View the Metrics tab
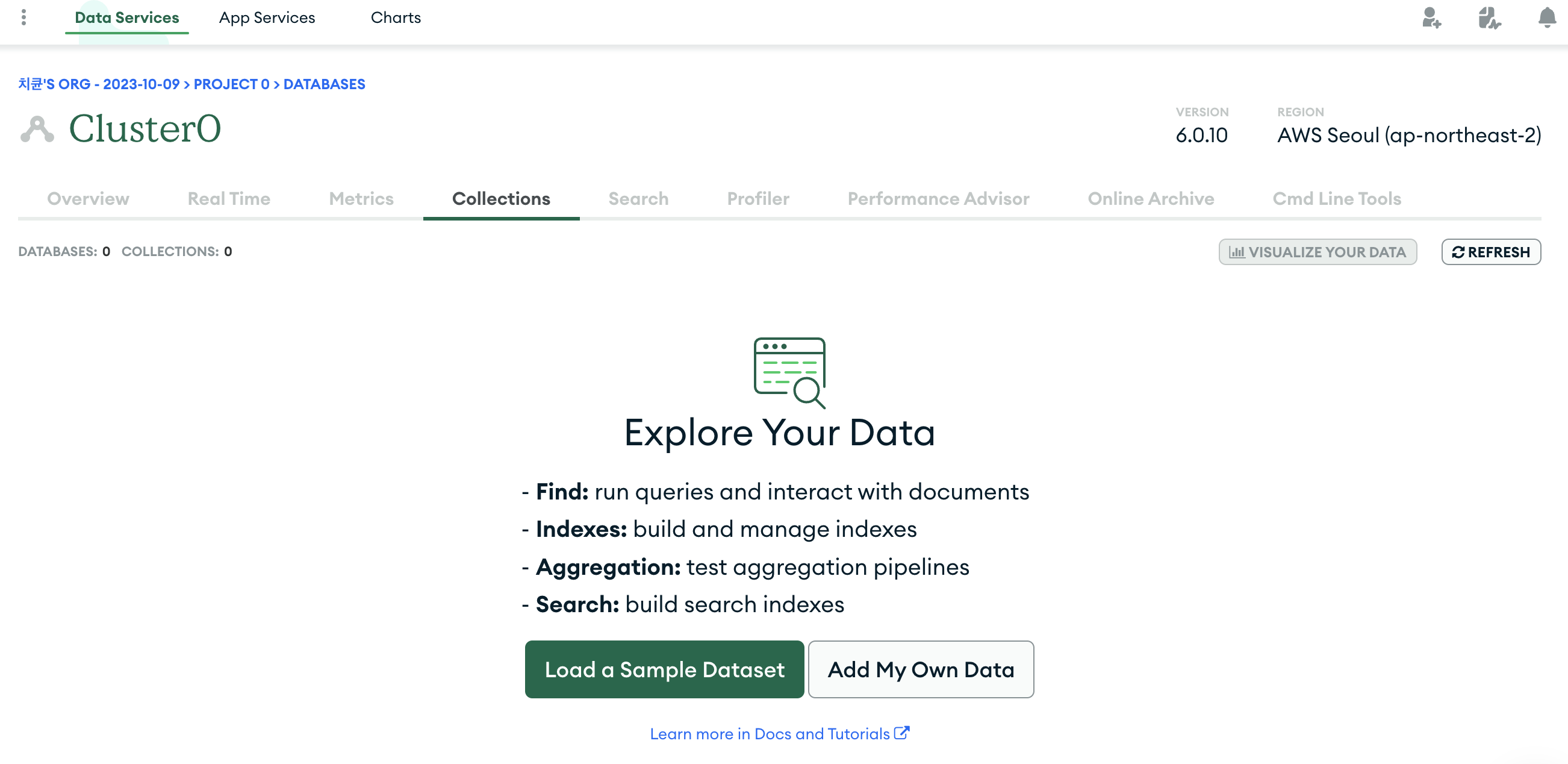This screenshot has width=1568, height=764. click(x=361, y=199)
